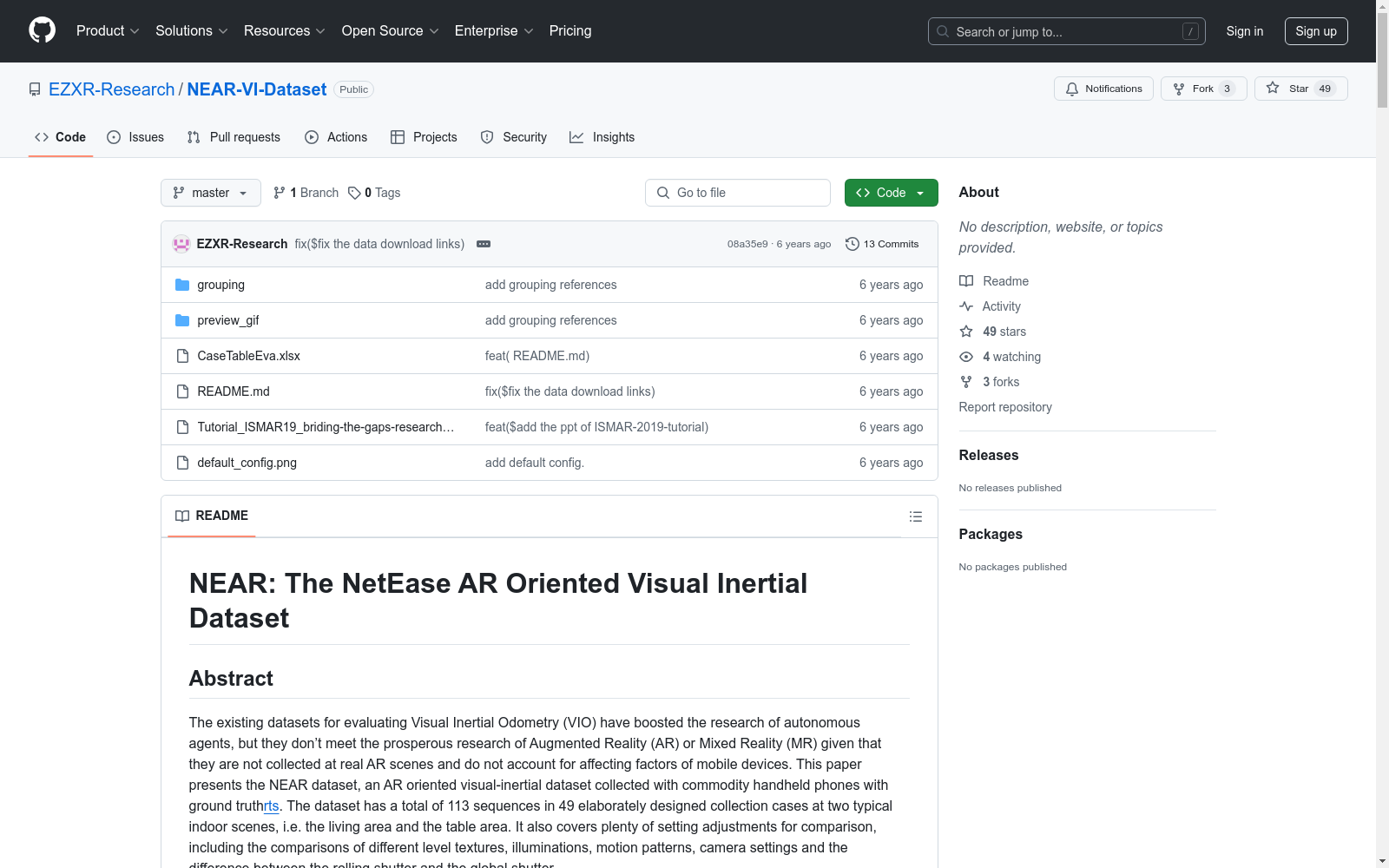Expand the green Code dropdown button
Viewport: 1389px width, 868px height.
pos(892,193)
